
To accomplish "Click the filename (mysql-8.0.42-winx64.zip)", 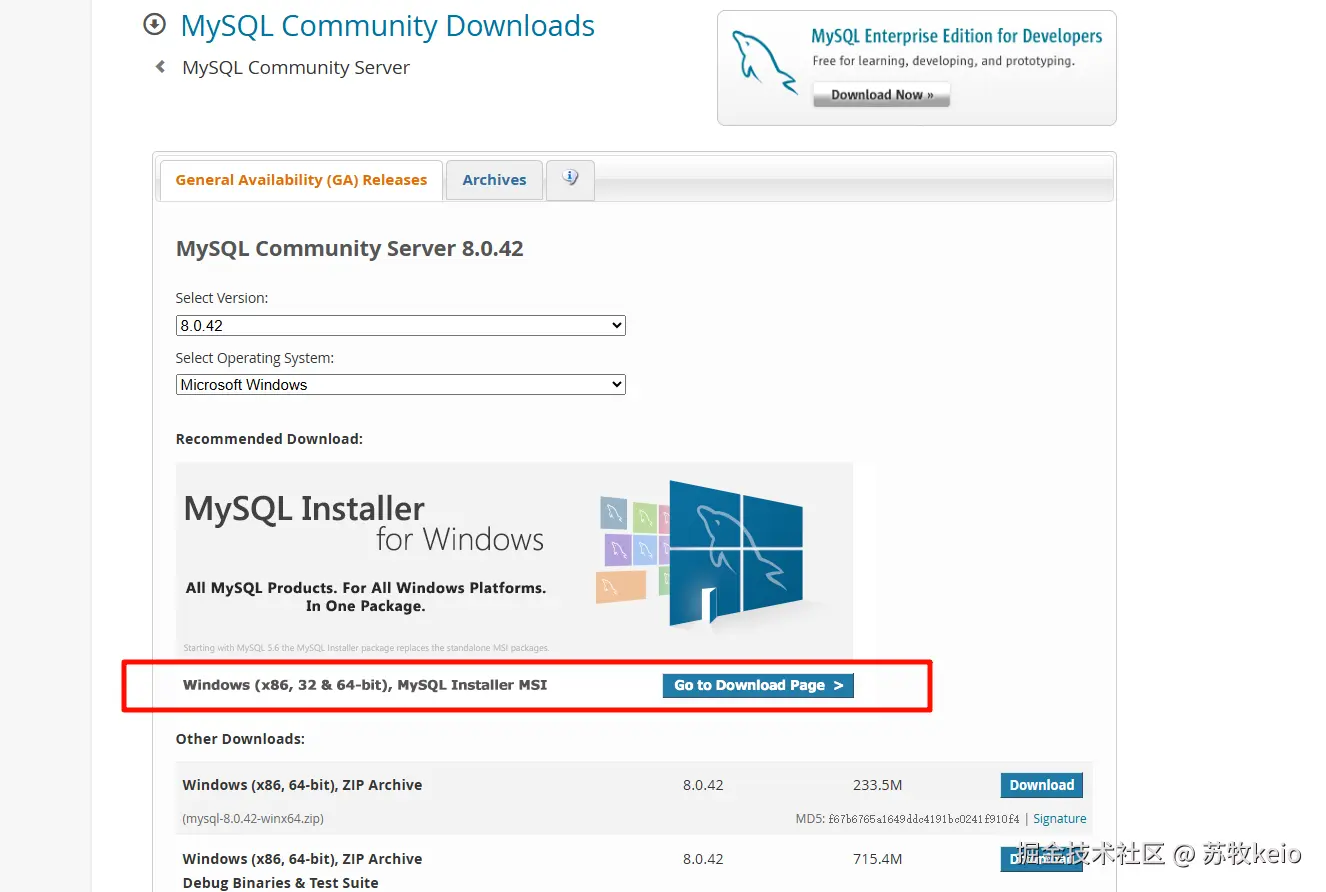I will click(253, 818).
